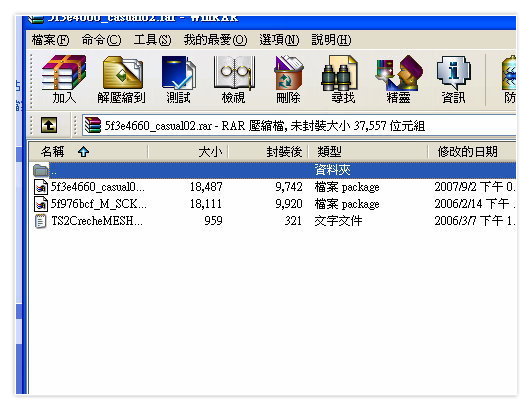The width and height of the screenshot is (532, 410).
Task: Sort by 封裝後 column header
Action: pyautogui.click(x=268, y=151)
